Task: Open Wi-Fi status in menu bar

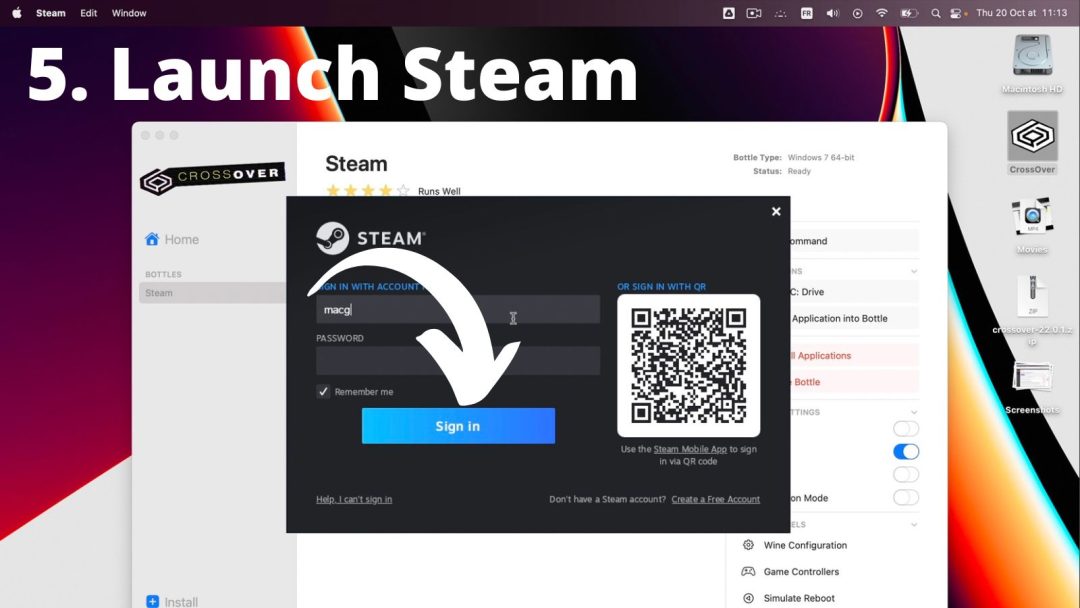Action: pyautogui.click(x=882, y=13)
